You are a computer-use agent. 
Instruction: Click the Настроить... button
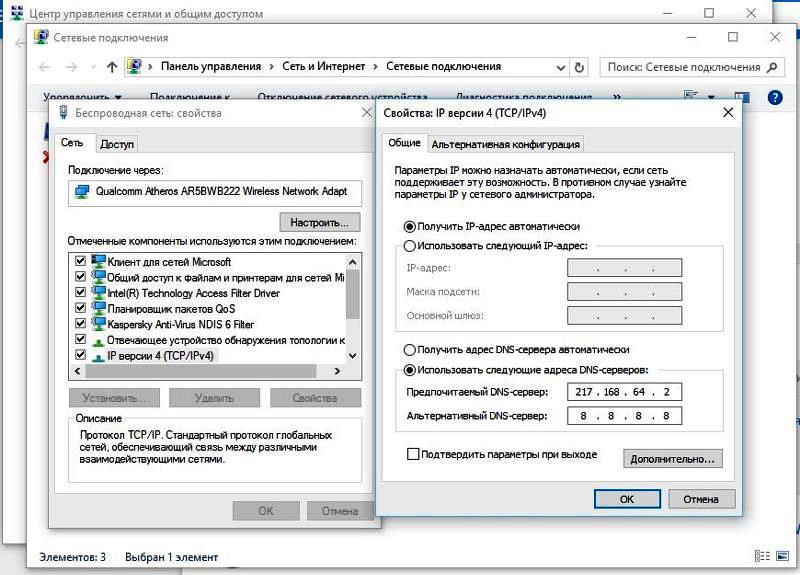319,222
